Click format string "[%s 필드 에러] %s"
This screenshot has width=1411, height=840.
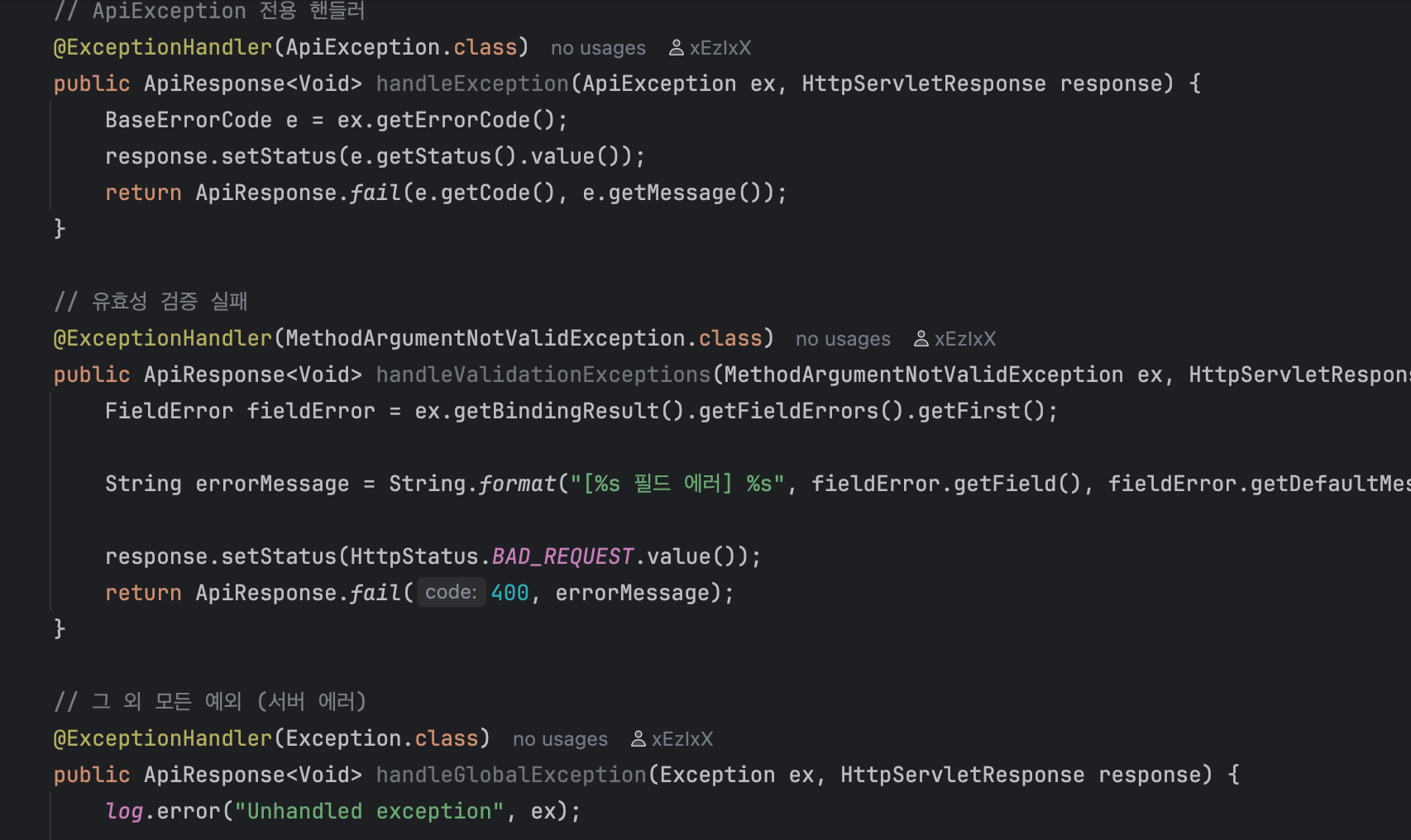click(677, 484)
